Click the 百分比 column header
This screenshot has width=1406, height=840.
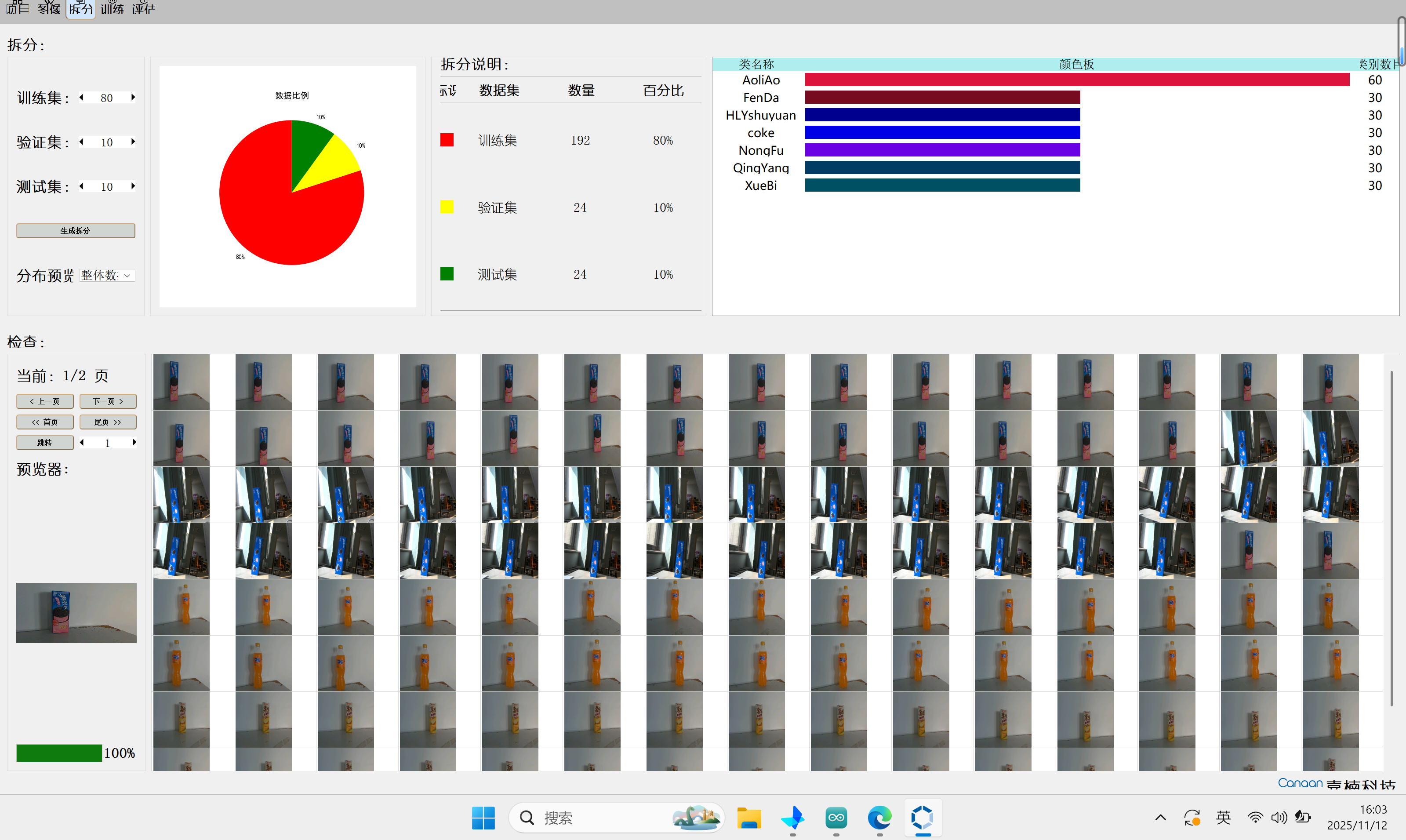click(663, 91)
